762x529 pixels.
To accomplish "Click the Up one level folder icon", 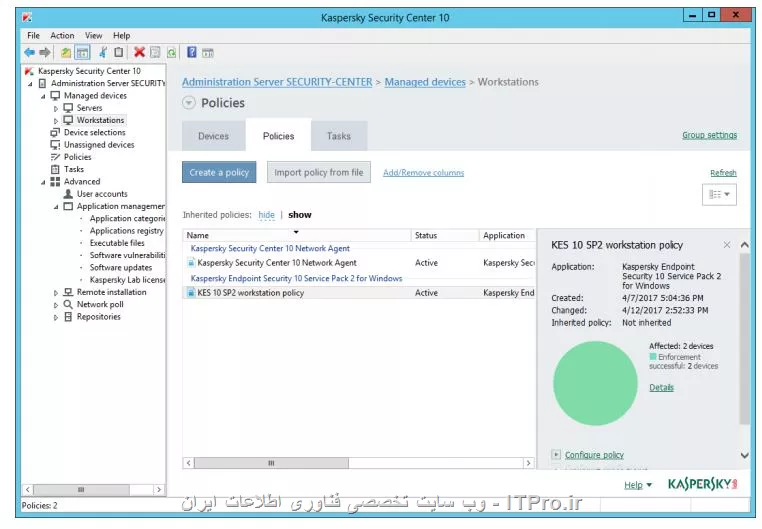I will tap(66, 52).
